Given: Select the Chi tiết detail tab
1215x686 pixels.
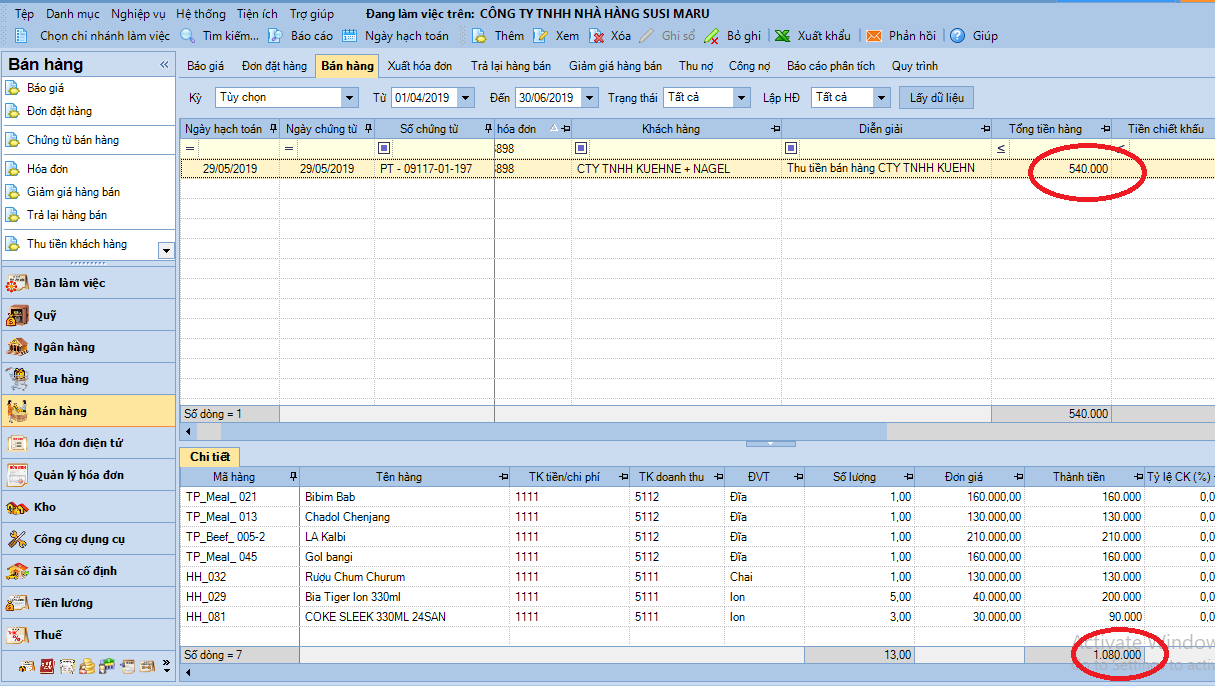Looking at the screenshot, I should pyautogui.click(x=210, y=456).
